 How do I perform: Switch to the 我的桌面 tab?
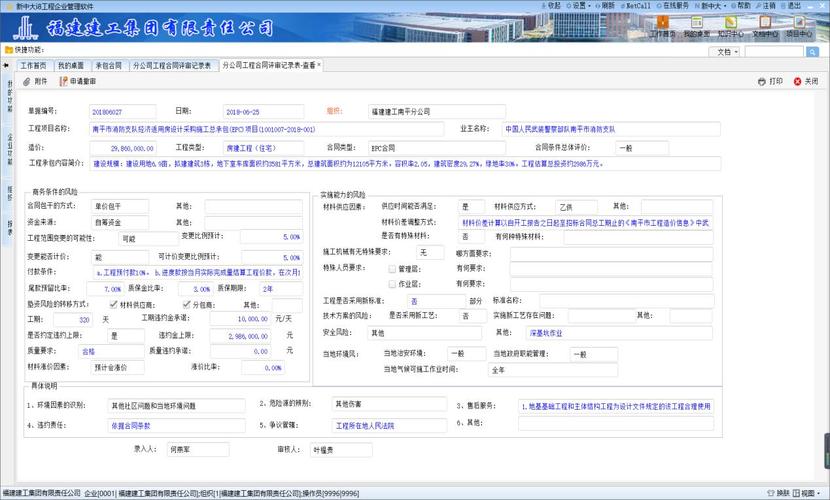point(71,66)
